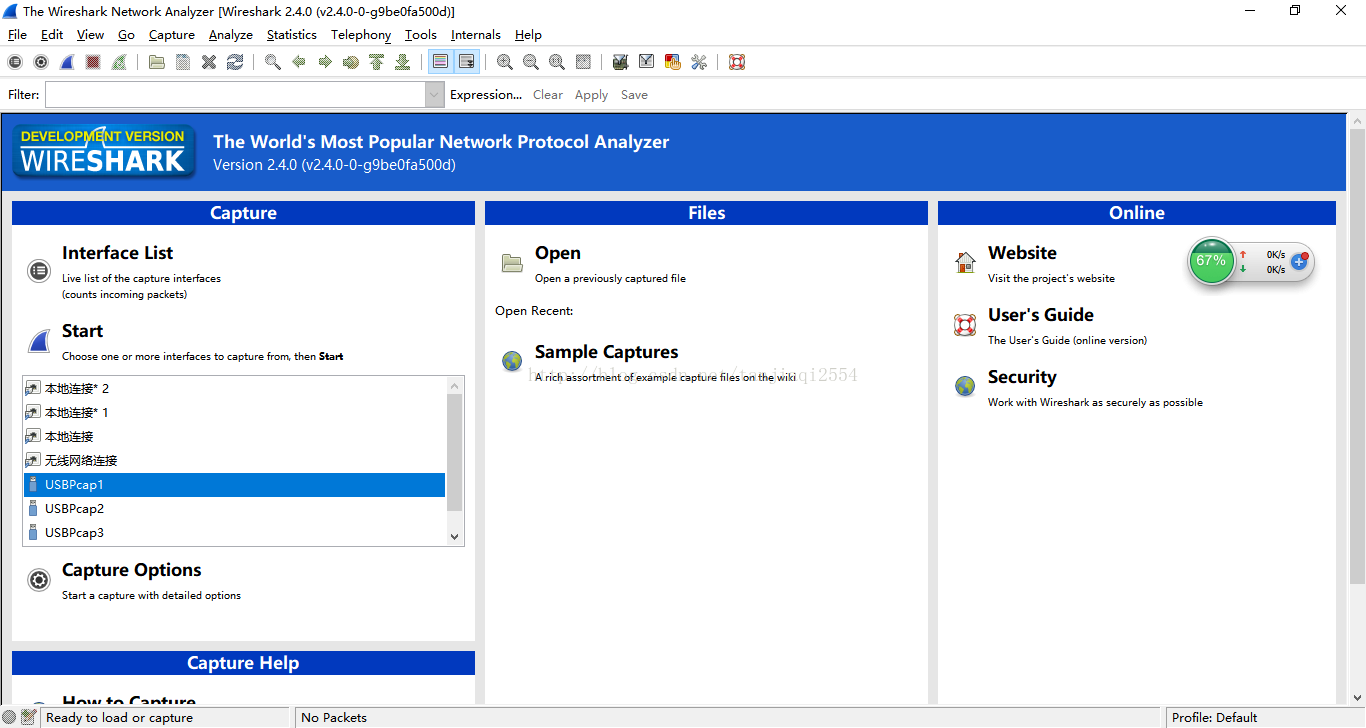1366x728 pixels.
Task: Edit capture filters with the toolbar icon
Action: (x=621, y=62)
